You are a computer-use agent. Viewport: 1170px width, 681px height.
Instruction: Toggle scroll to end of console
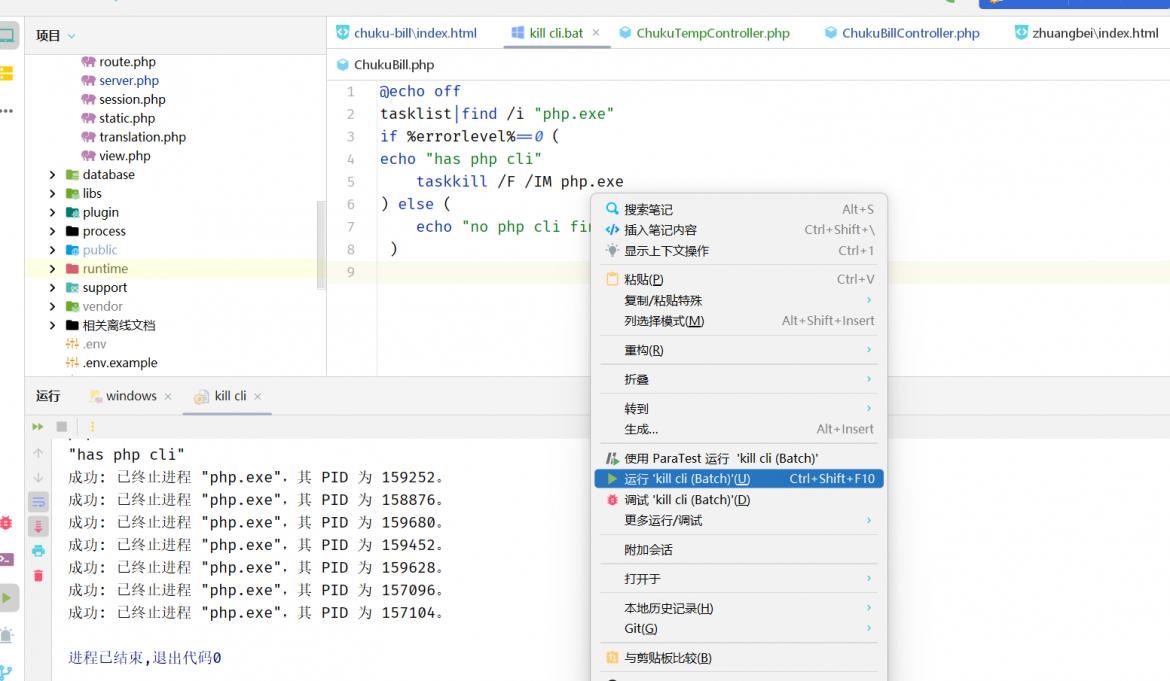39,527
